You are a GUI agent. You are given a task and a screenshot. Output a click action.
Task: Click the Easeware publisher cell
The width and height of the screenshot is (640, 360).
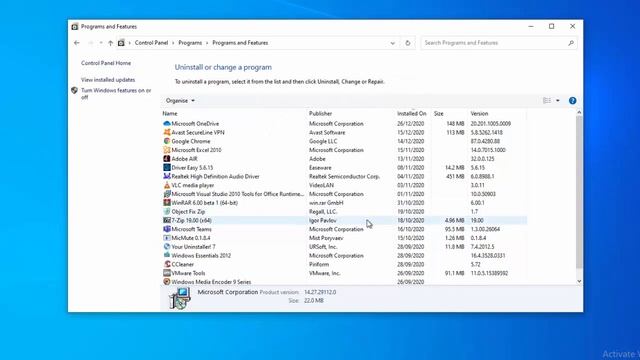(x=320, y=167)
